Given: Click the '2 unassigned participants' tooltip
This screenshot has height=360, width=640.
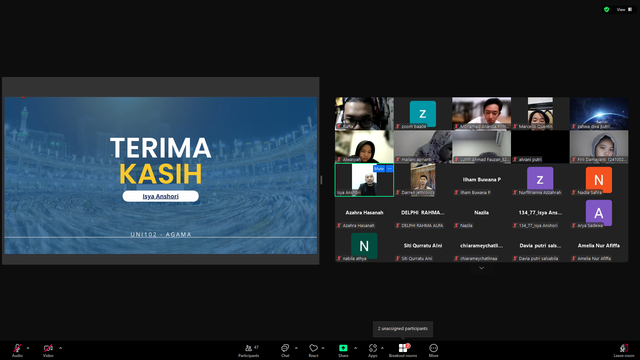Looking at the screenshot, I should tap(403, 329).
